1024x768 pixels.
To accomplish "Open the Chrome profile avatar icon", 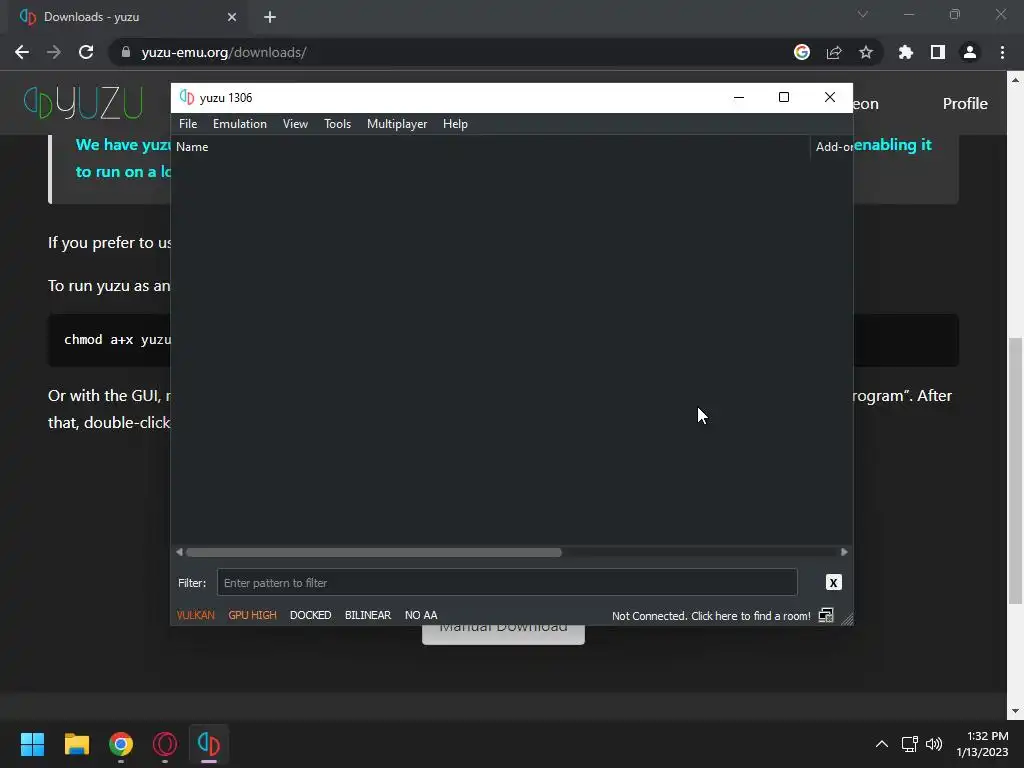I will [970, 52].
